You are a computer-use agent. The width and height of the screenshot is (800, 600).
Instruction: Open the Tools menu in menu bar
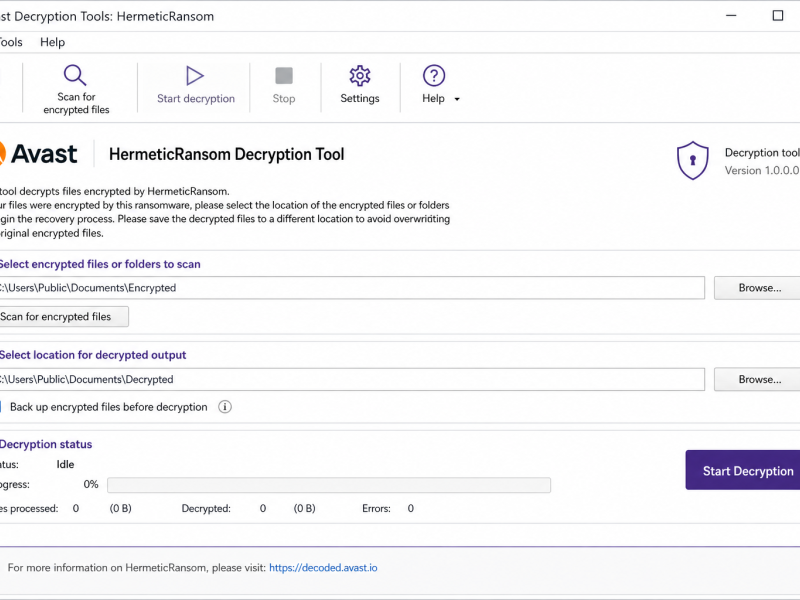click(x=11, y=42)
